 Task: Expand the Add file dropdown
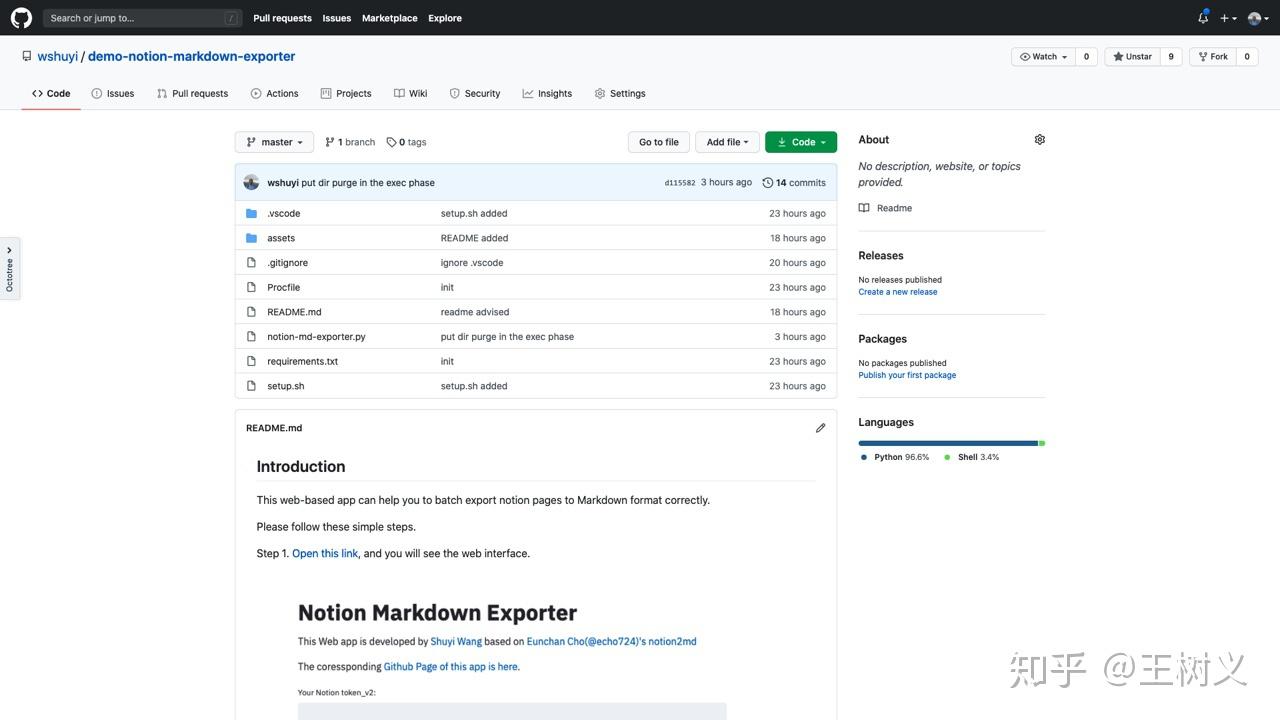(x=726, y=141)
